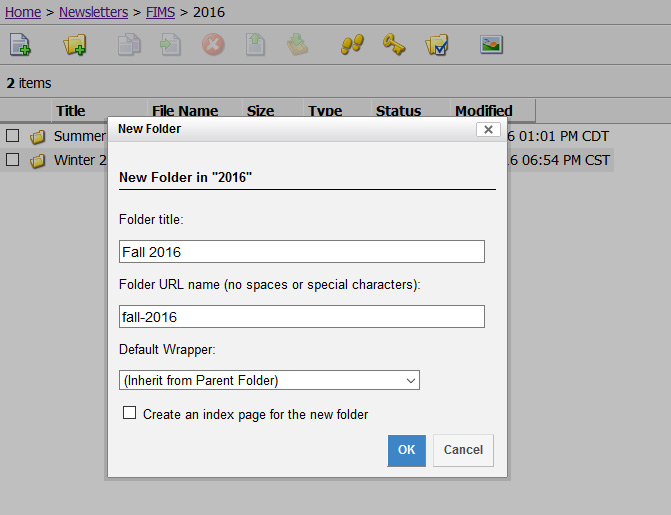The image size is (671, 515).
Task: Click the image picture icon in toolbar
Action: (x=491, y=45)
